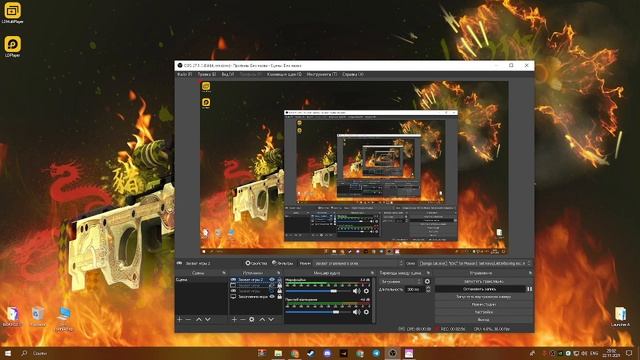Open Свойства button in source toolbar
640x360 pixels.
click(256, 263)
